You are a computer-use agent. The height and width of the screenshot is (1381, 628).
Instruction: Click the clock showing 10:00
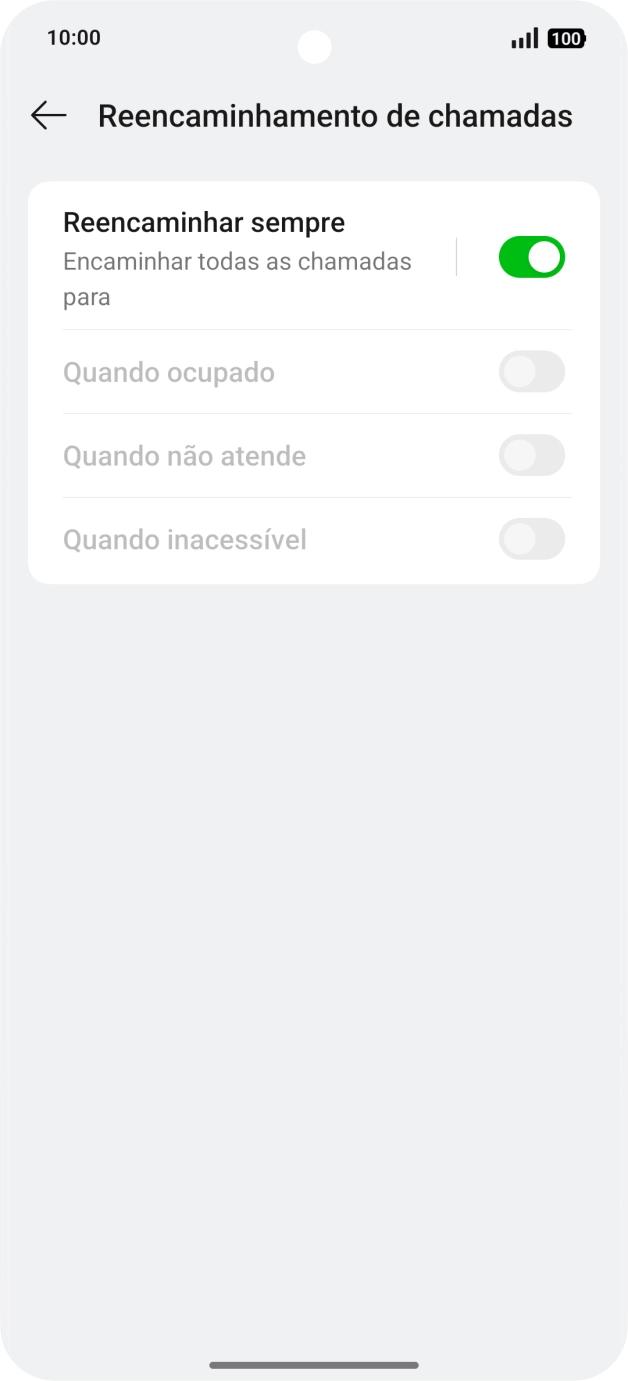pos(75,38)
